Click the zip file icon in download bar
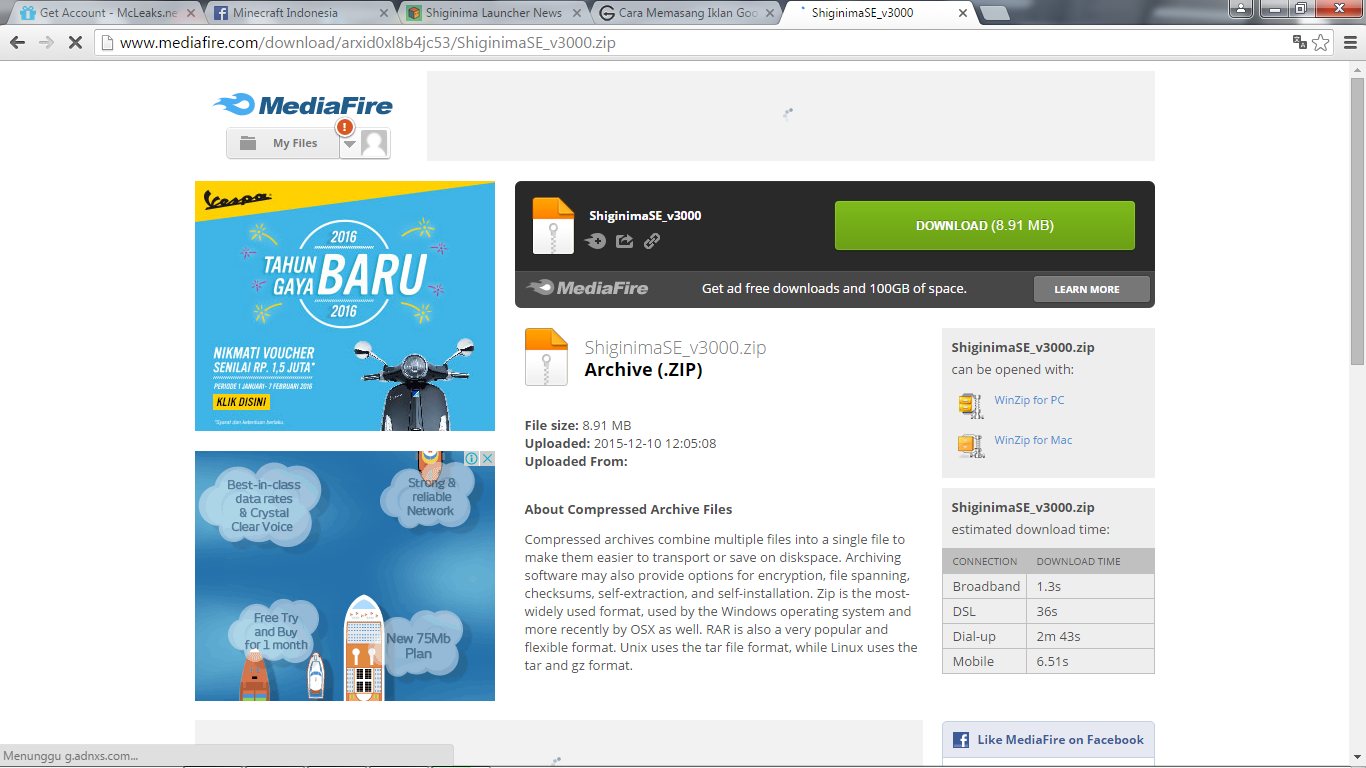The height and width of the screenshot is (768, 1366). [553, 225]
